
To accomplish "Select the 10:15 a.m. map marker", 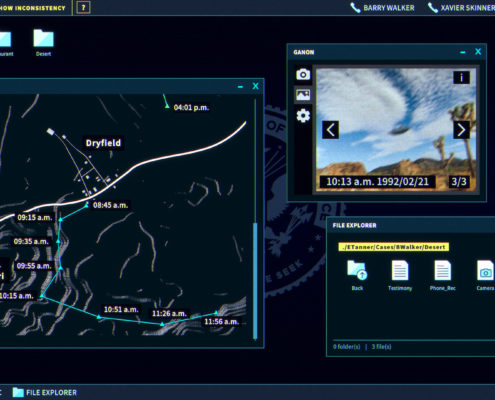I will (x=42, y=295).
